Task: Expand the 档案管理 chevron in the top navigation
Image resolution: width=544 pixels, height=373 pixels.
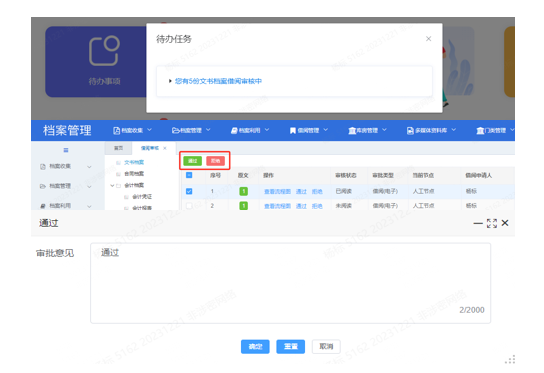Action: (x=208, y=130)
